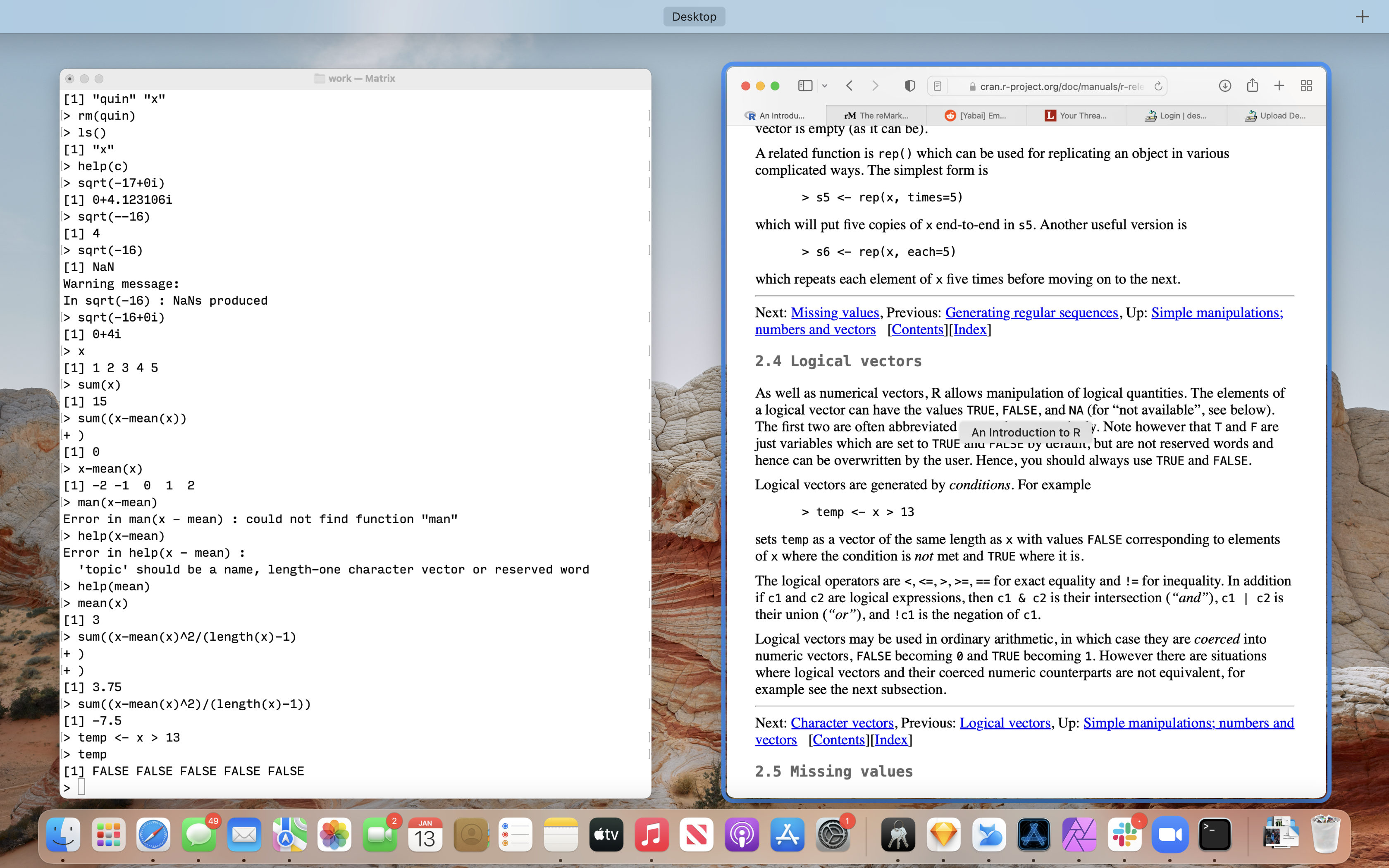
Task: Show the Safari tab overview grid
Action: [1306, 86]
